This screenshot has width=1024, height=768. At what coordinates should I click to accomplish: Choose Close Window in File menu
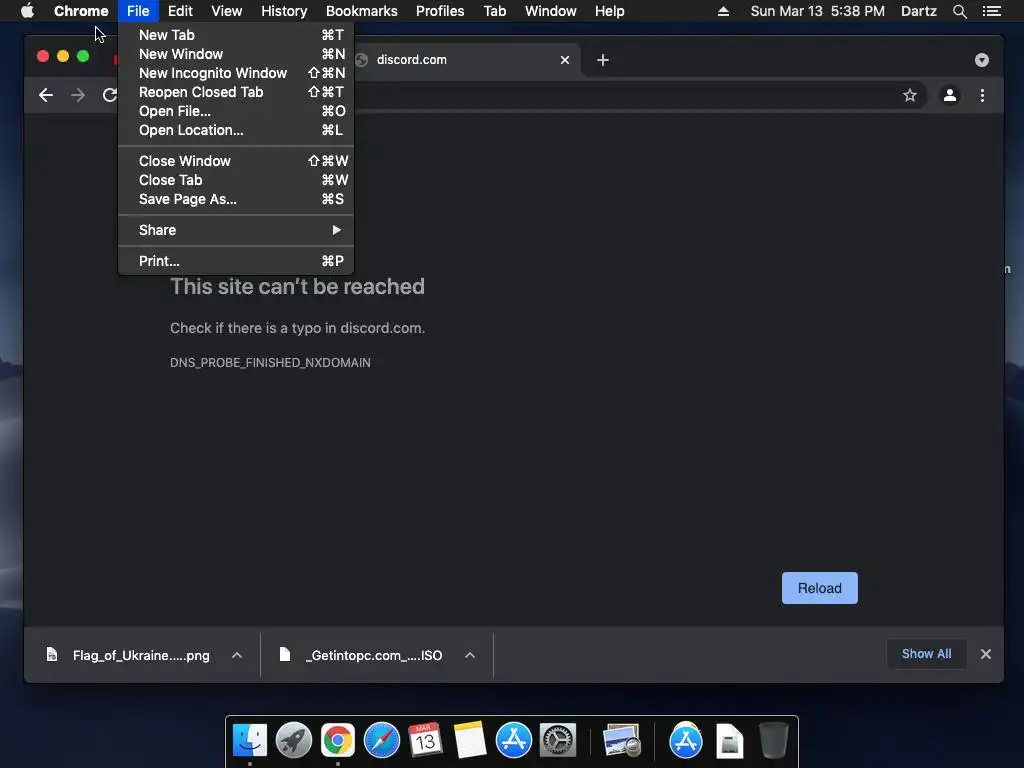(236, 161)
